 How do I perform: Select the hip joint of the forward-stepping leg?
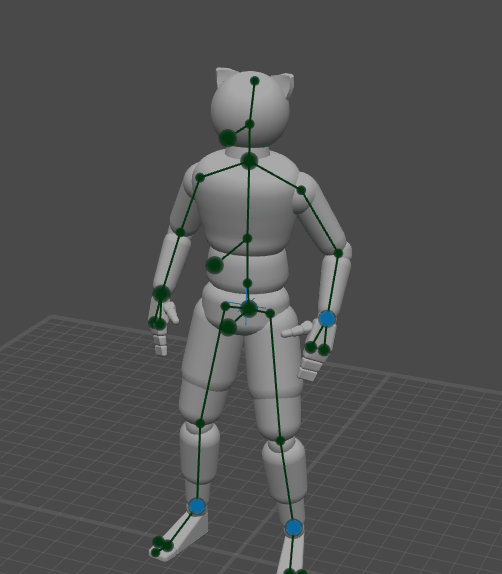point(226,306)
